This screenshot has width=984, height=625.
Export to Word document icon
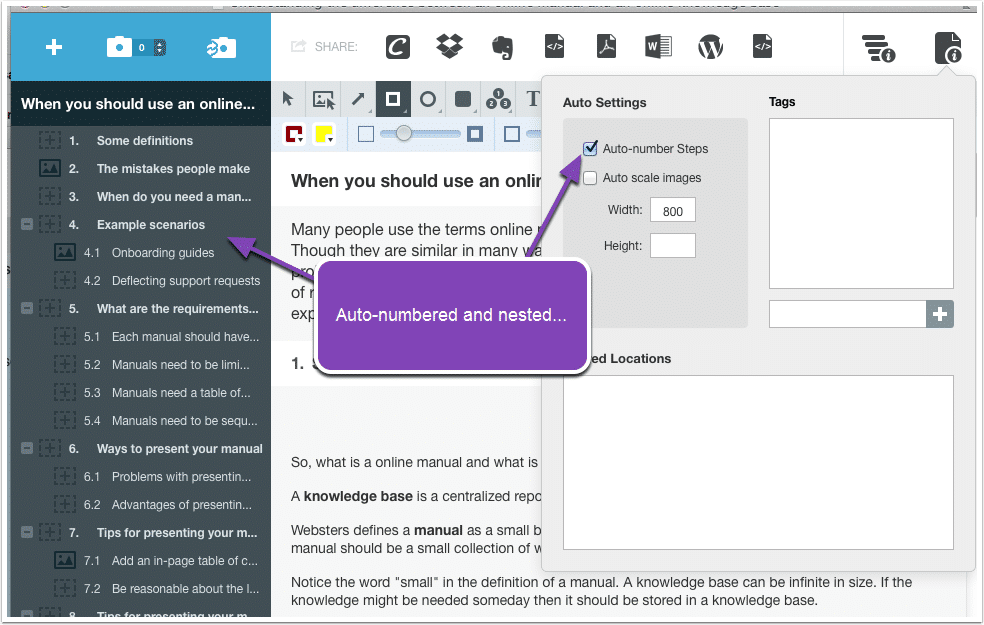click(x=657, y=46)
